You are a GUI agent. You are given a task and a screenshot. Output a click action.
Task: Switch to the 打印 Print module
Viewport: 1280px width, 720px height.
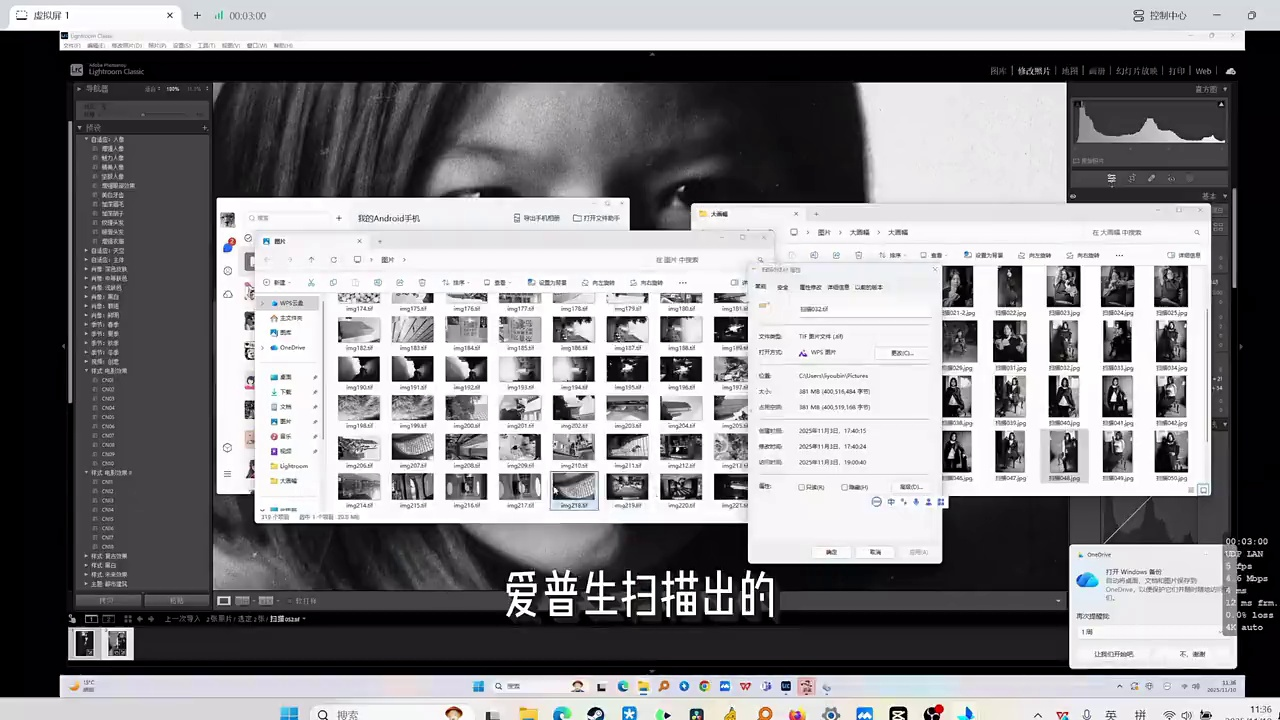coord(1177,71)
